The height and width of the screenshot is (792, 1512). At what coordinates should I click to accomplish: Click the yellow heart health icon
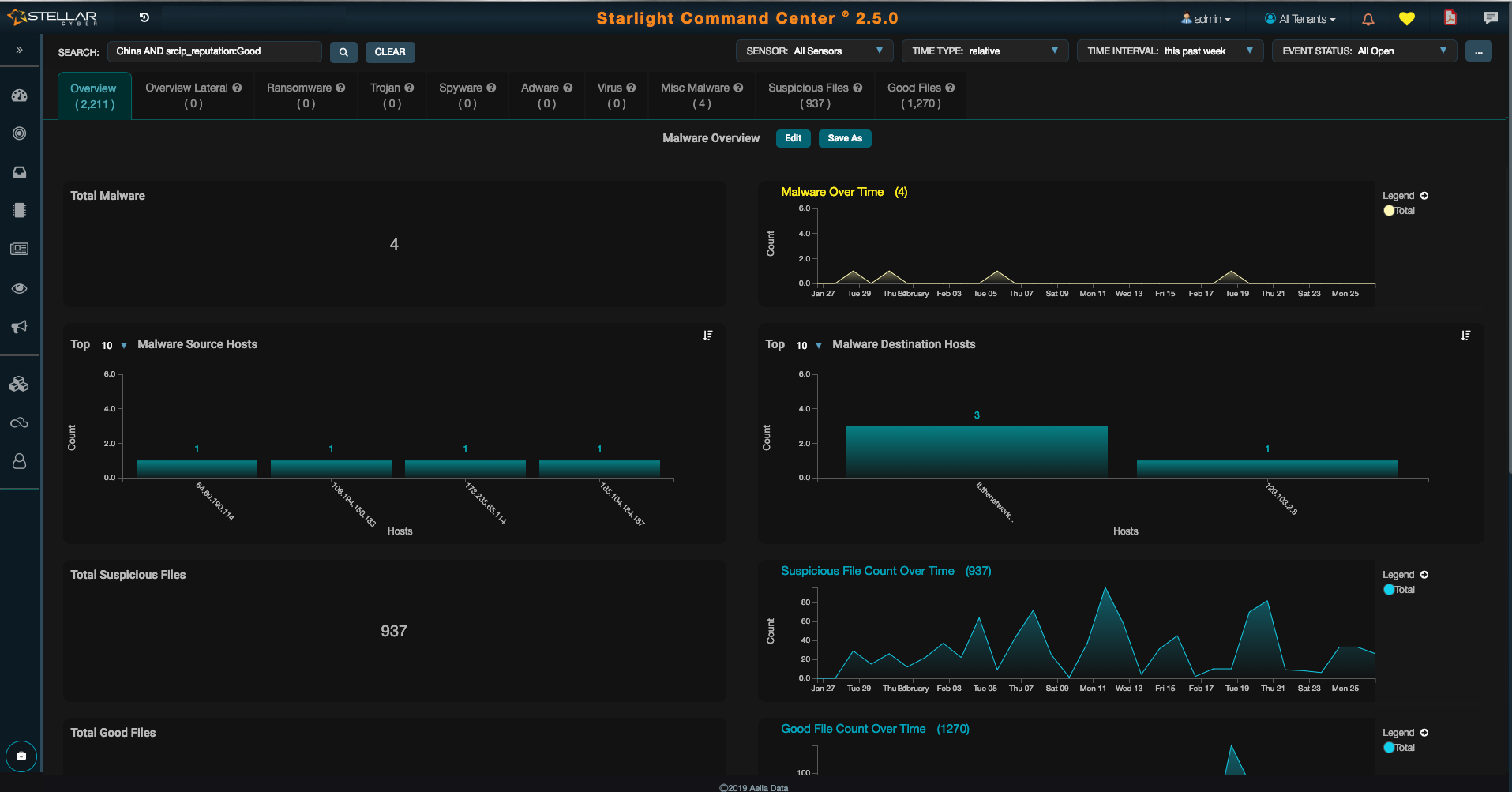pos(1407,19)
